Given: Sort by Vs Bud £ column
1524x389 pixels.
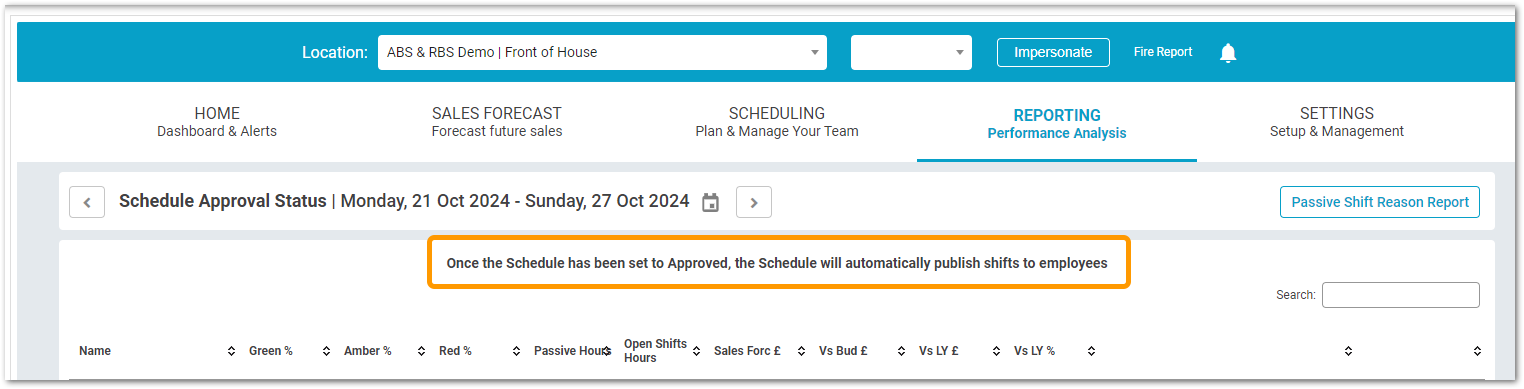Looking at the screenshot, I should click(901, 351).
